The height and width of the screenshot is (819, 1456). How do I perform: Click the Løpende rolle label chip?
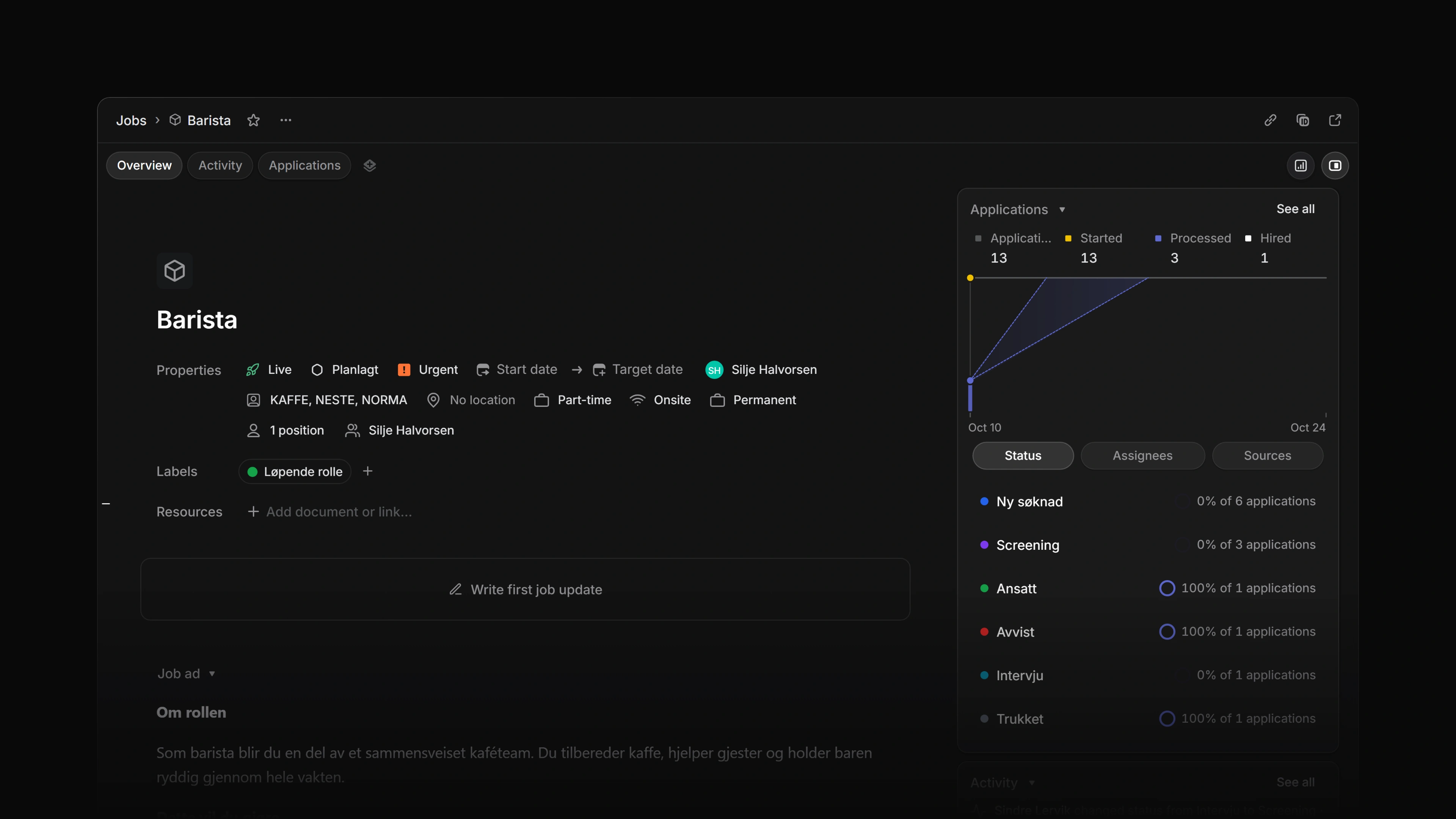pyautogui.click(x=295, y=472)
